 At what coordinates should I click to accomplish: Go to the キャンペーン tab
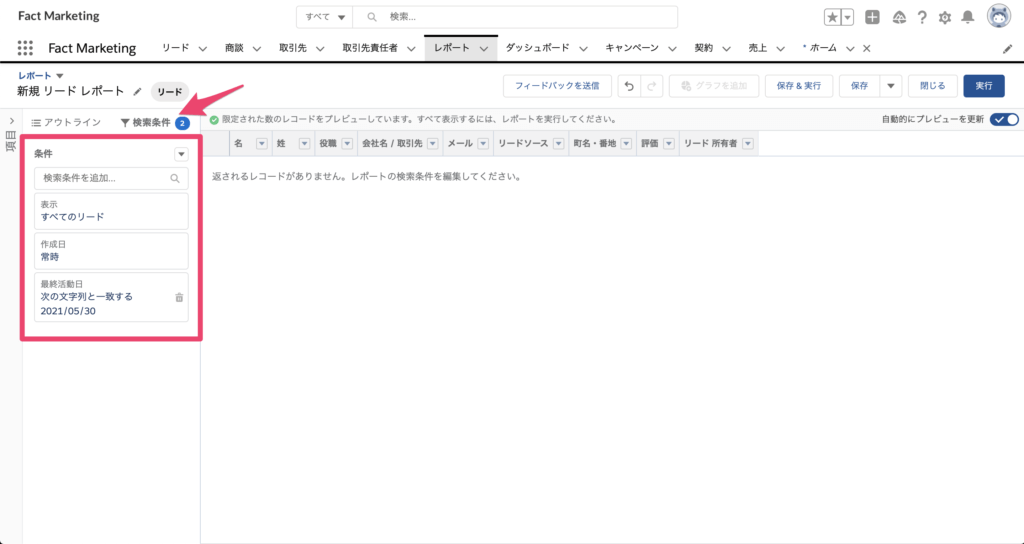pos(632,48)
